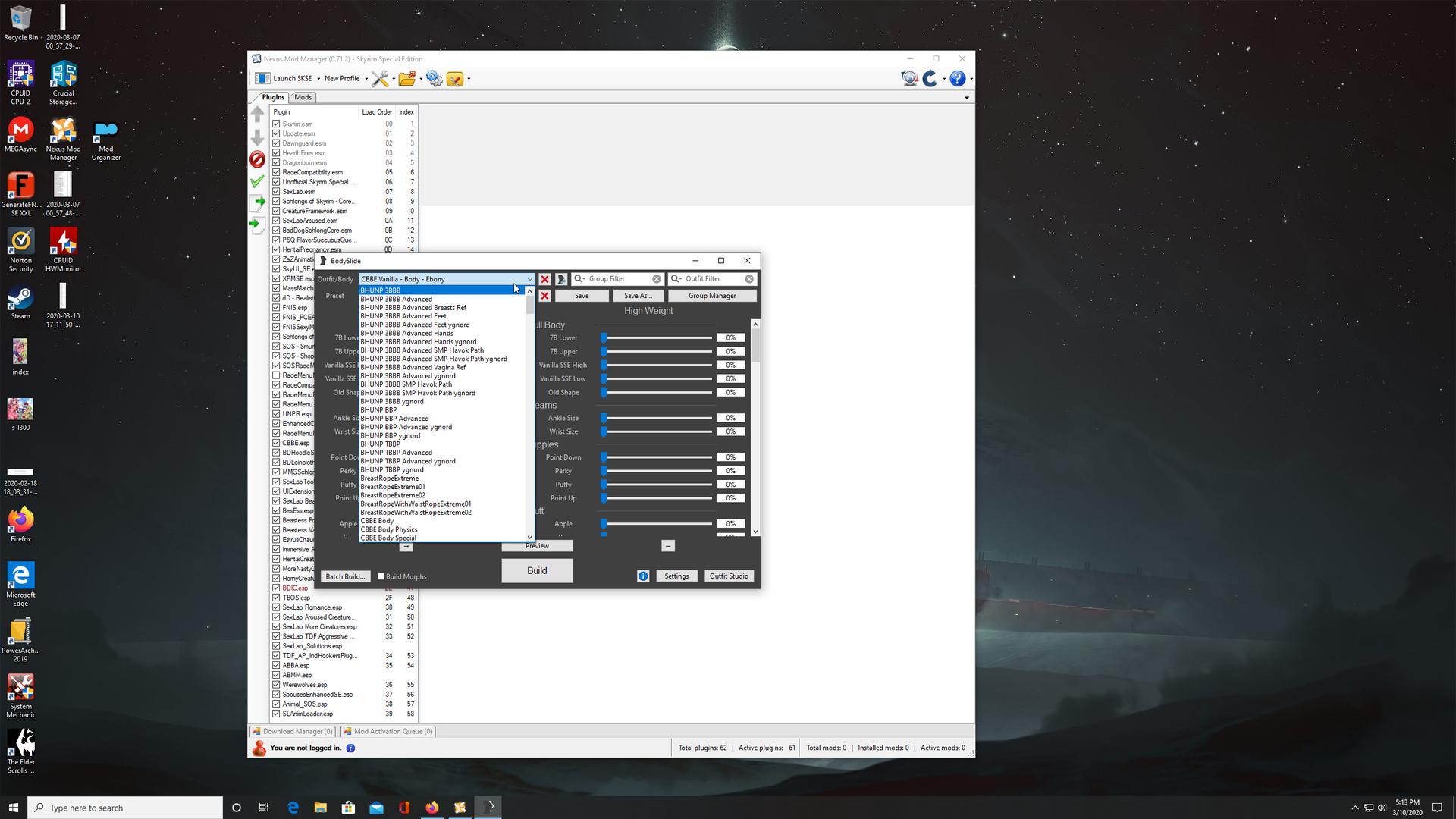1456x819 pixels.
Task: Click the red X icon in Preset row
Action: [544, 296]
